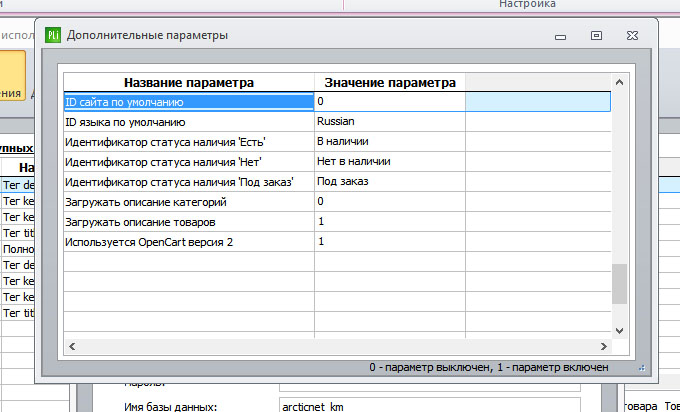Click the 'Под заказ' value cell
This screenshot has height=412, width=680.
pos(390,182)
